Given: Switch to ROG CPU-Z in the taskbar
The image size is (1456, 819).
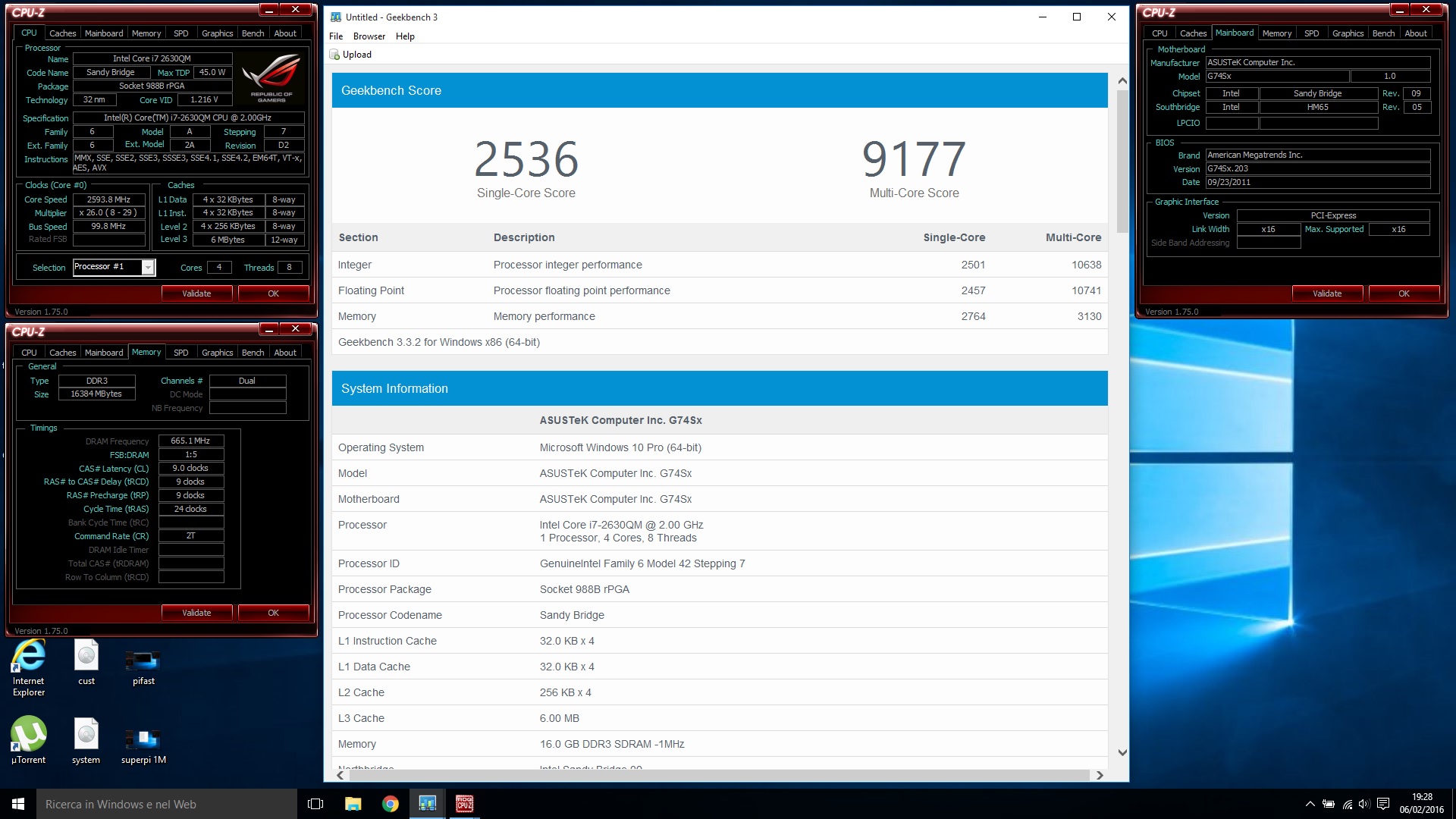Looking at the screenshot, I should (x=465, y=804).
